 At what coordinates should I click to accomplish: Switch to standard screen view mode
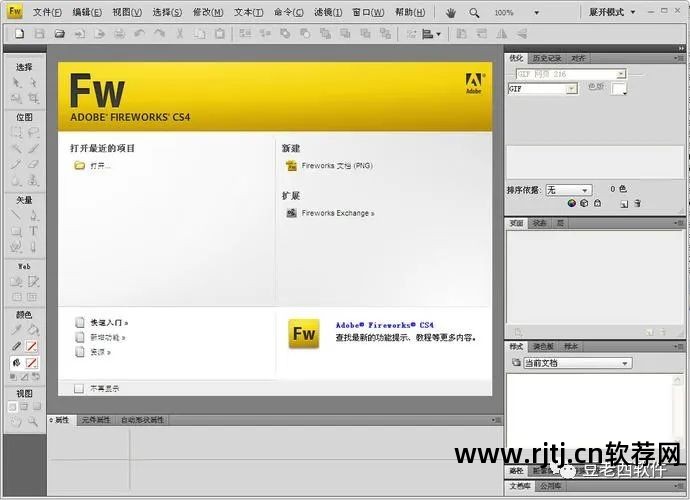click(x=13, y=406)
